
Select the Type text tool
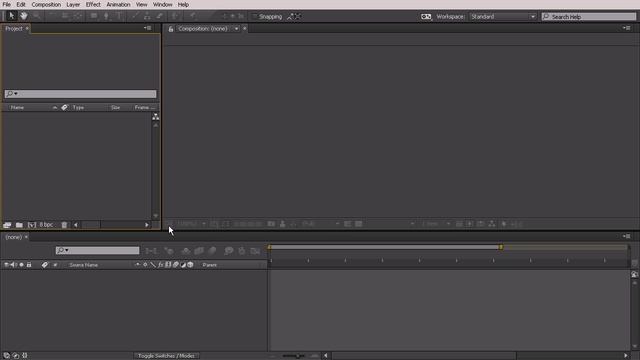(119, 16)
